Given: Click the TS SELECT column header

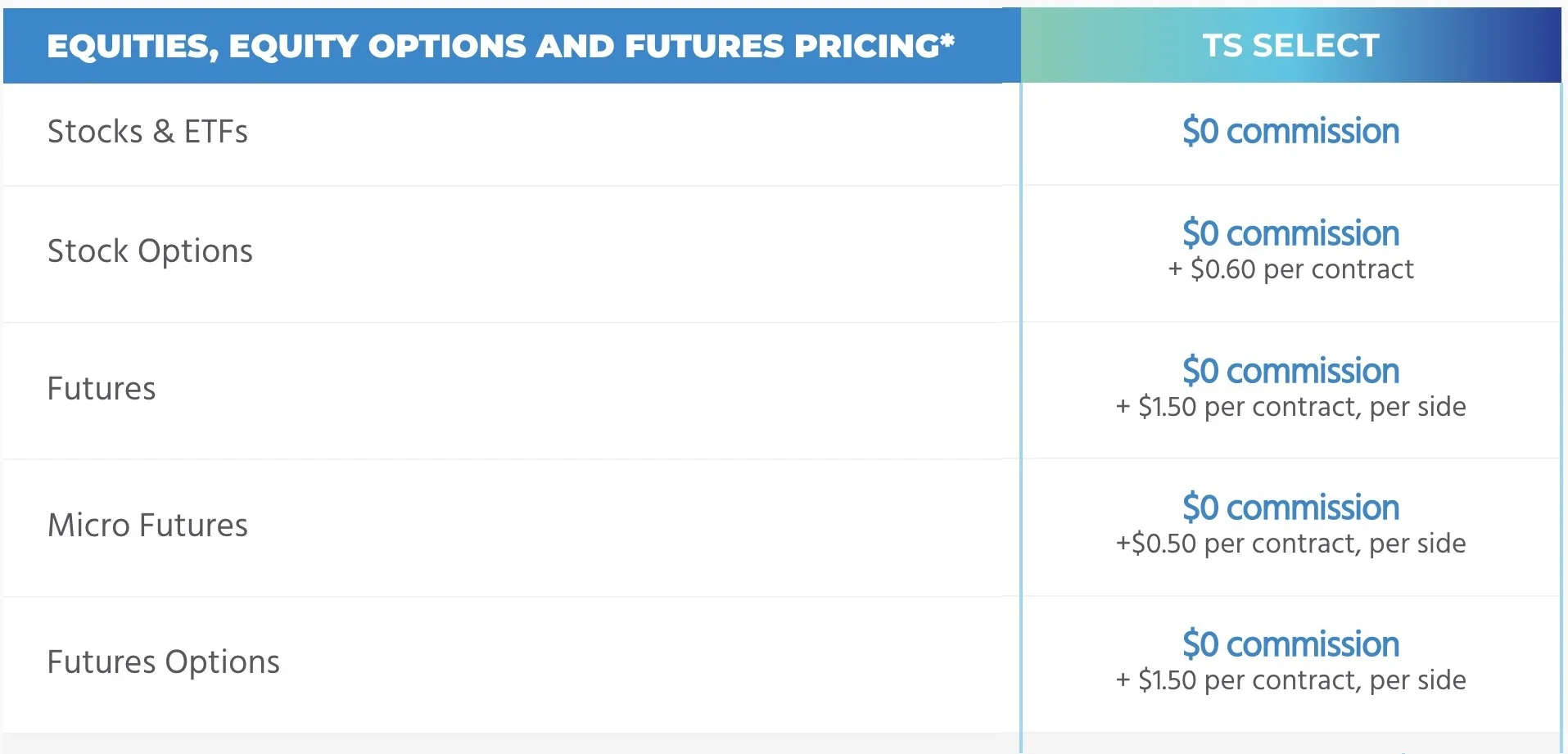Looking at the screenshot, I should click(1290, 45).
